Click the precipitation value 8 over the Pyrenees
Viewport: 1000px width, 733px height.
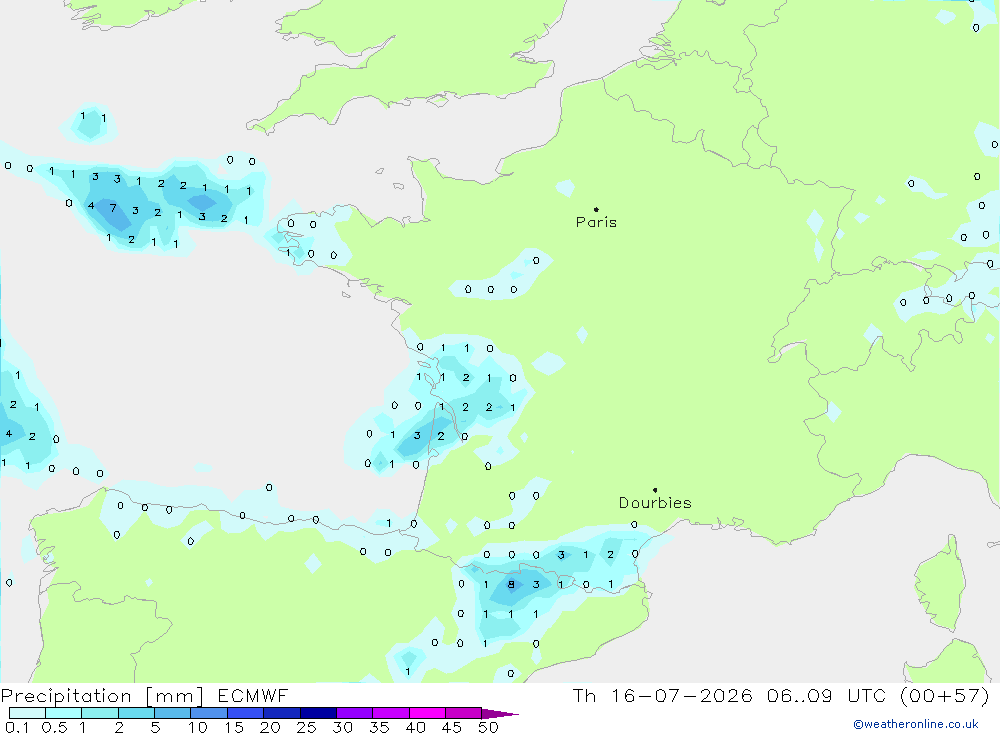(511, 584)
